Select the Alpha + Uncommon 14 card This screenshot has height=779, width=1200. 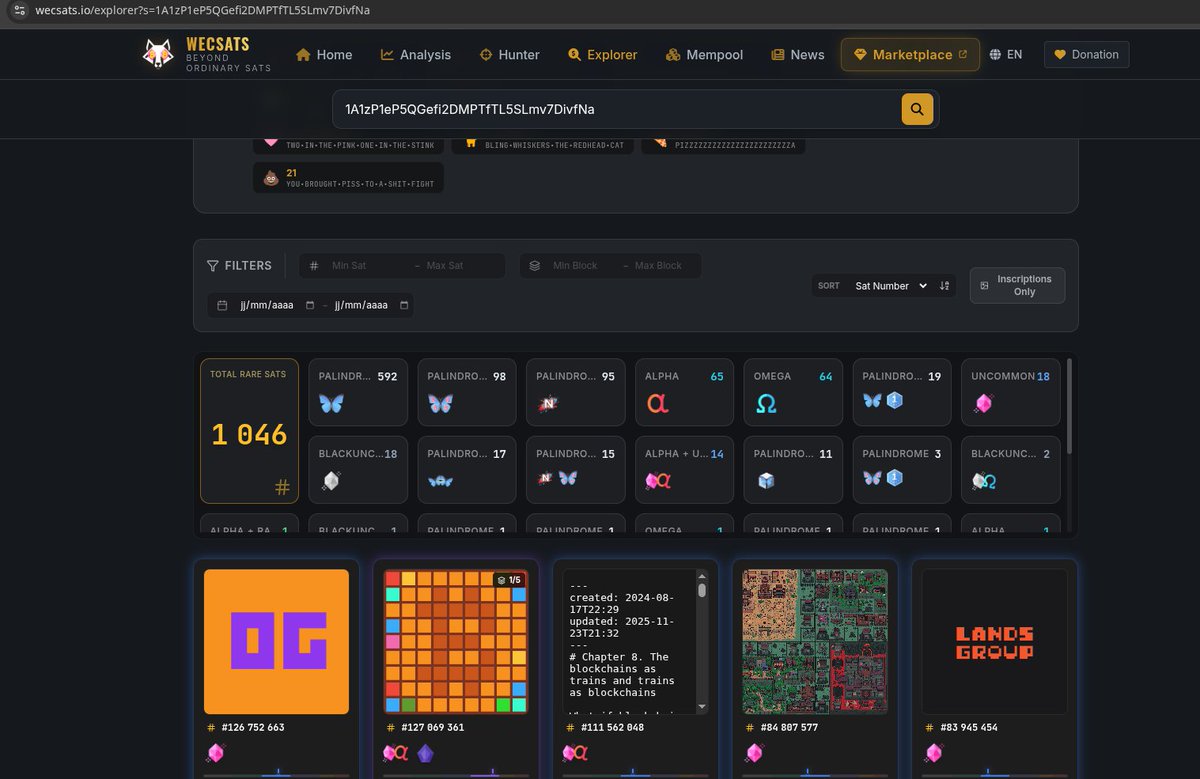pos(684,469)
